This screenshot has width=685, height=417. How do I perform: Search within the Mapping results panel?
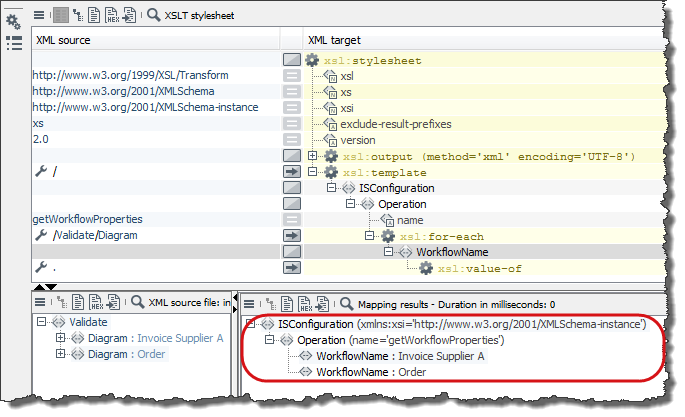pyautogui.click(x=347, y=303)
